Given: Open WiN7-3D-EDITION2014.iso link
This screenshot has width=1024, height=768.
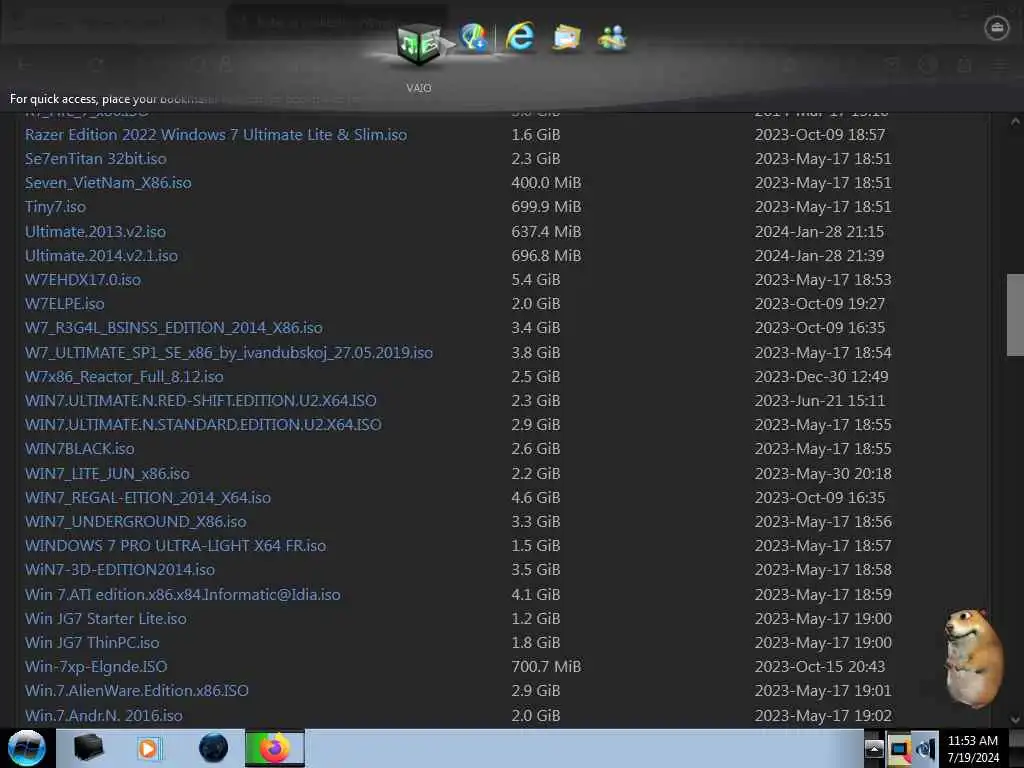Looking at the screenshot, I should coord(120,569).
